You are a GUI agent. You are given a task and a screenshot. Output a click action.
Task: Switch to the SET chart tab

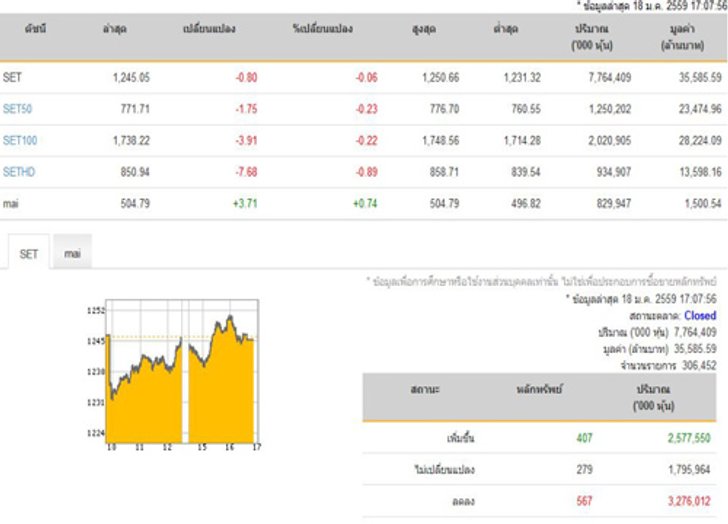pos(28,253)
